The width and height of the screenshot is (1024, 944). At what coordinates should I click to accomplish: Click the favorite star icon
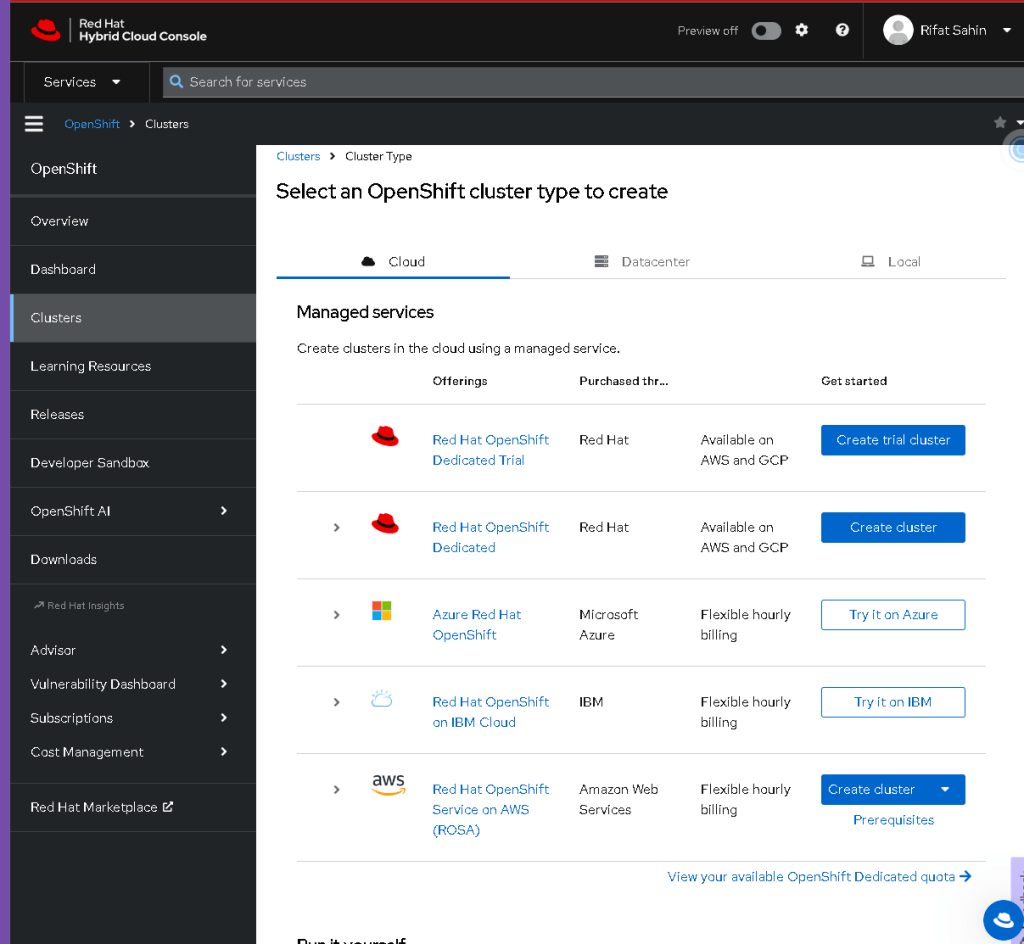999,122
